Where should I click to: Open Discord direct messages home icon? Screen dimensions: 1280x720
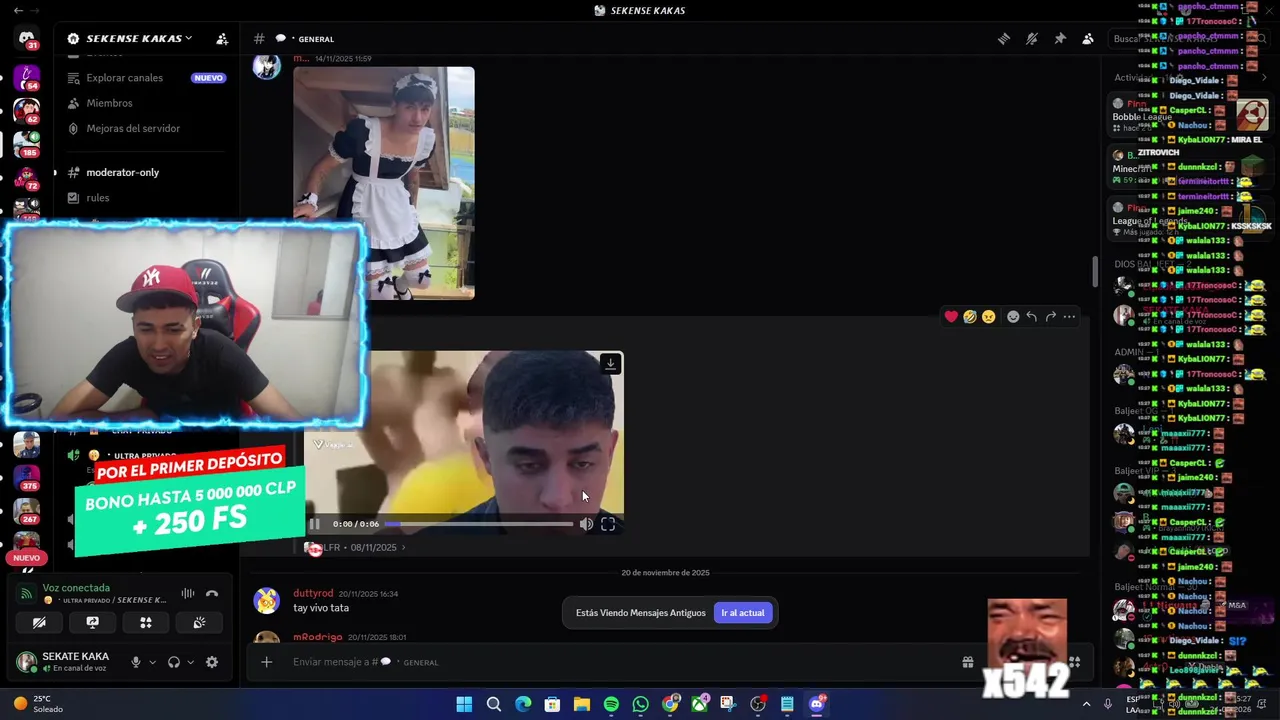(x=26, y=39)
